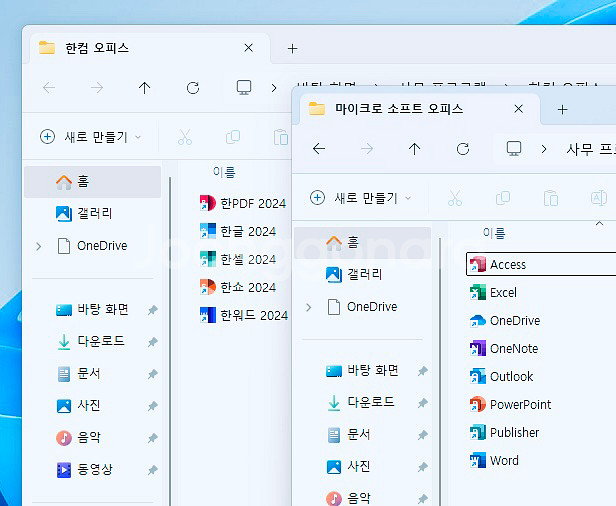Select the Access shortcut icon
Image resolution: width=616 pixels, height=506 pixels.
click(x=478, y=264)
